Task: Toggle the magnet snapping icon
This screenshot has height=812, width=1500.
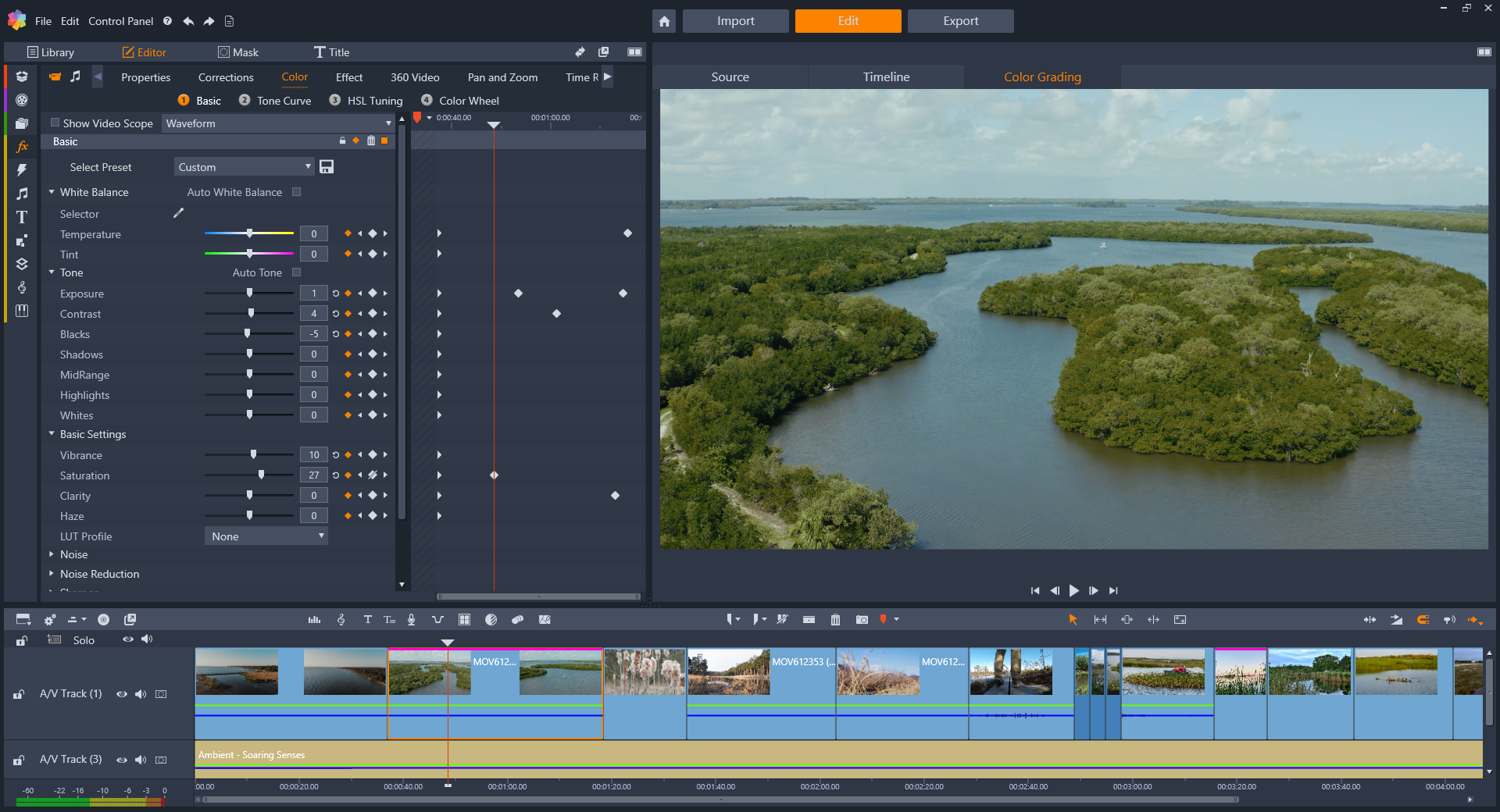Action: [x=1423, y=619]
